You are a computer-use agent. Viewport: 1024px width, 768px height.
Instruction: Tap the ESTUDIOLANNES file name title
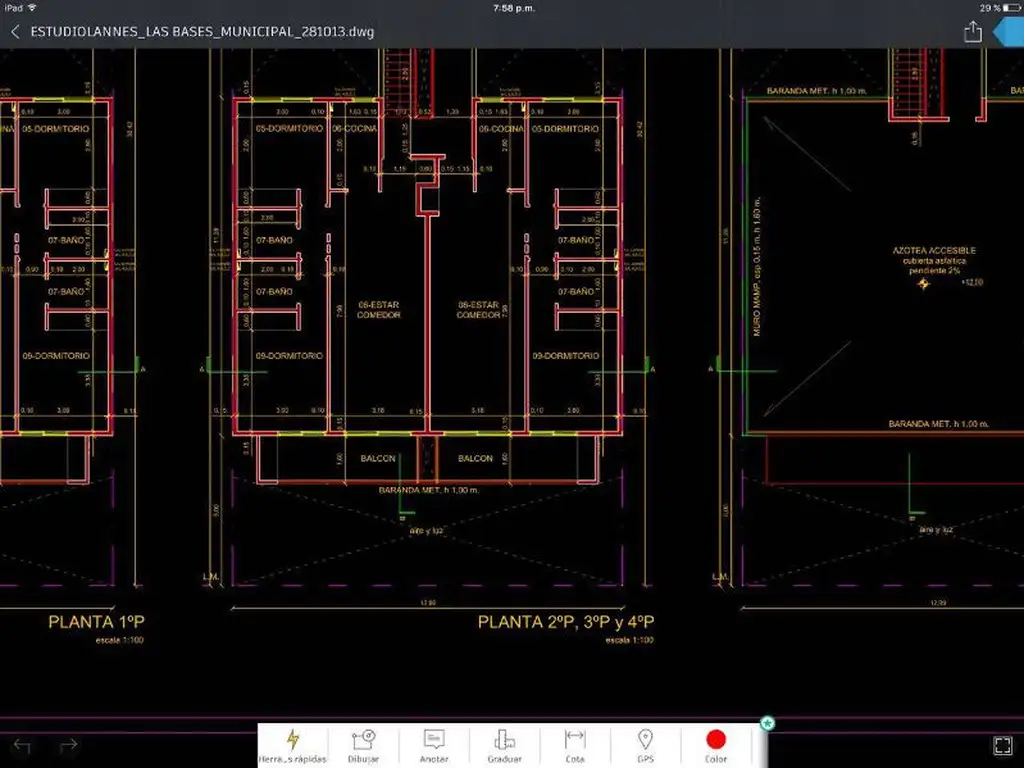click(x=202, y=32)
